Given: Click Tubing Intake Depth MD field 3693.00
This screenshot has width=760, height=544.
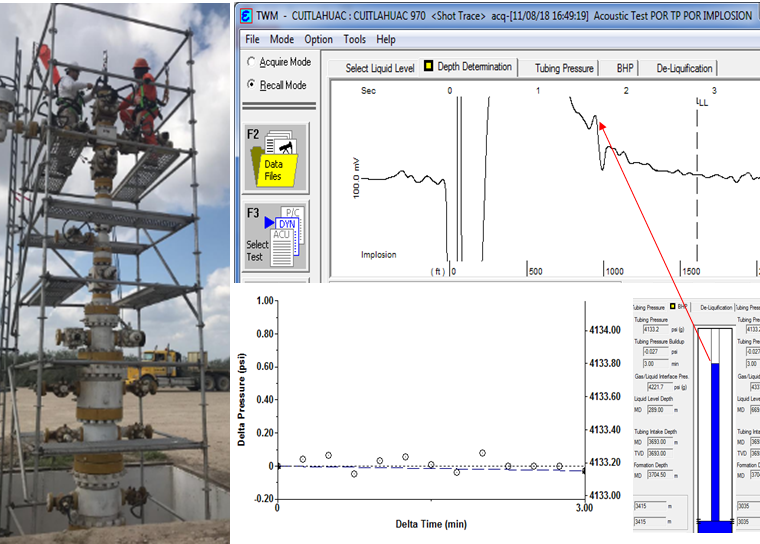Looking at the screenshot, I should click(x=660, y=442).
